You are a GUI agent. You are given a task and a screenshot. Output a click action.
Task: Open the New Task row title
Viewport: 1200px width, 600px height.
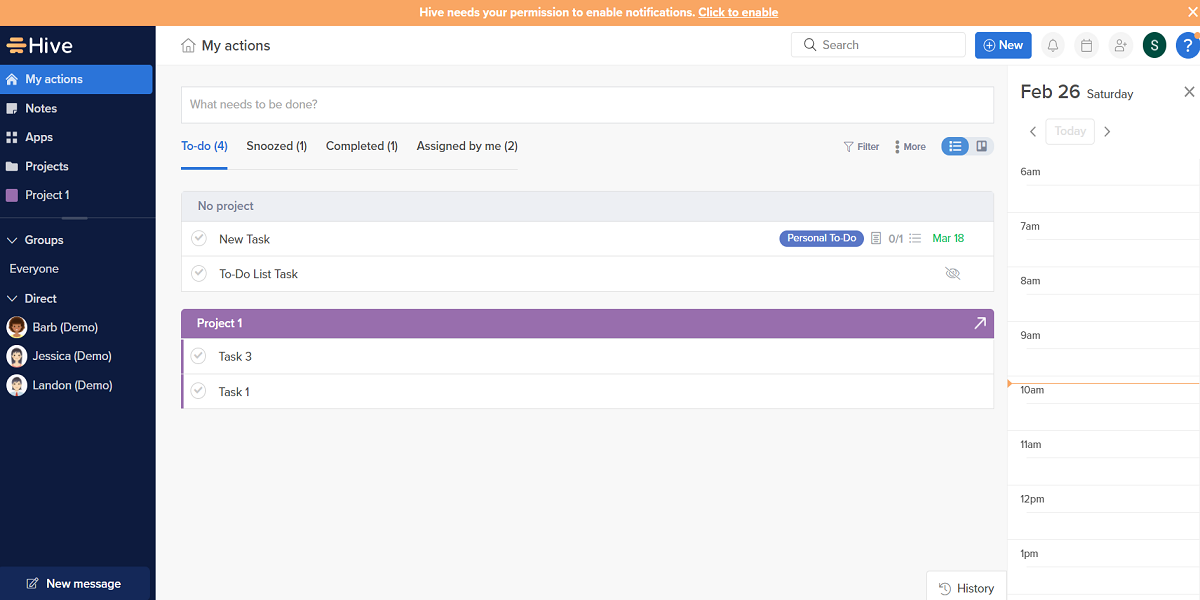point(244,239)
